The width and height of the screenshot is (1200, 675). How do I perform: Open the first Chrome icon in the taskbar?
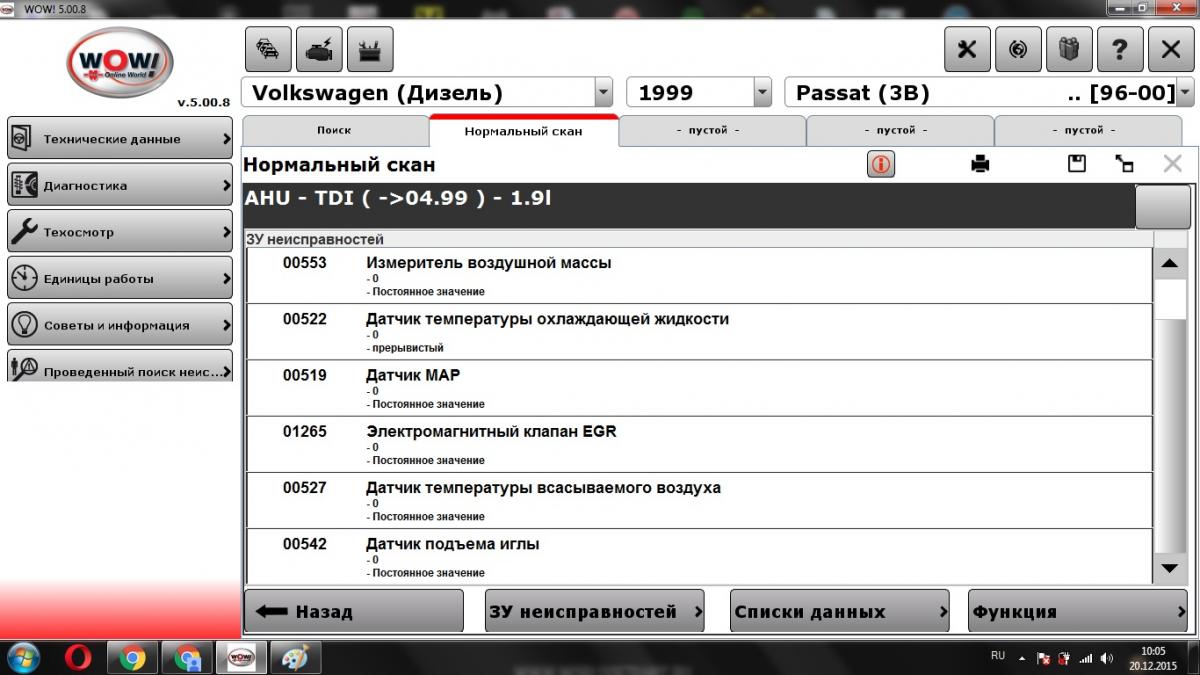coord(132,658)
